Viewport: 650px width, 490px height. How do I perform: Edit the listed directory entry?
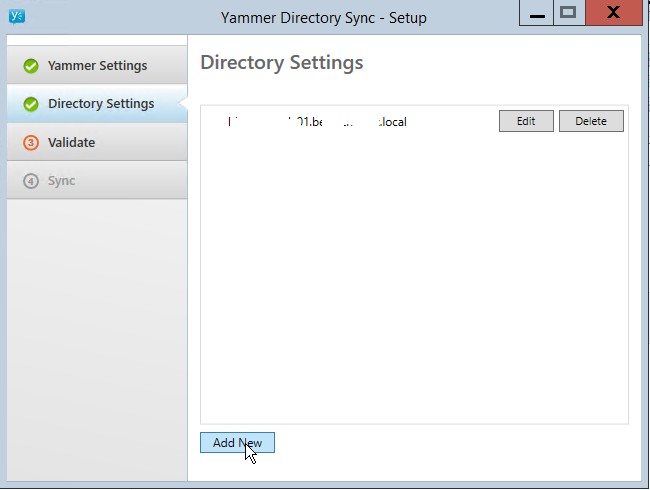(526, 121)
